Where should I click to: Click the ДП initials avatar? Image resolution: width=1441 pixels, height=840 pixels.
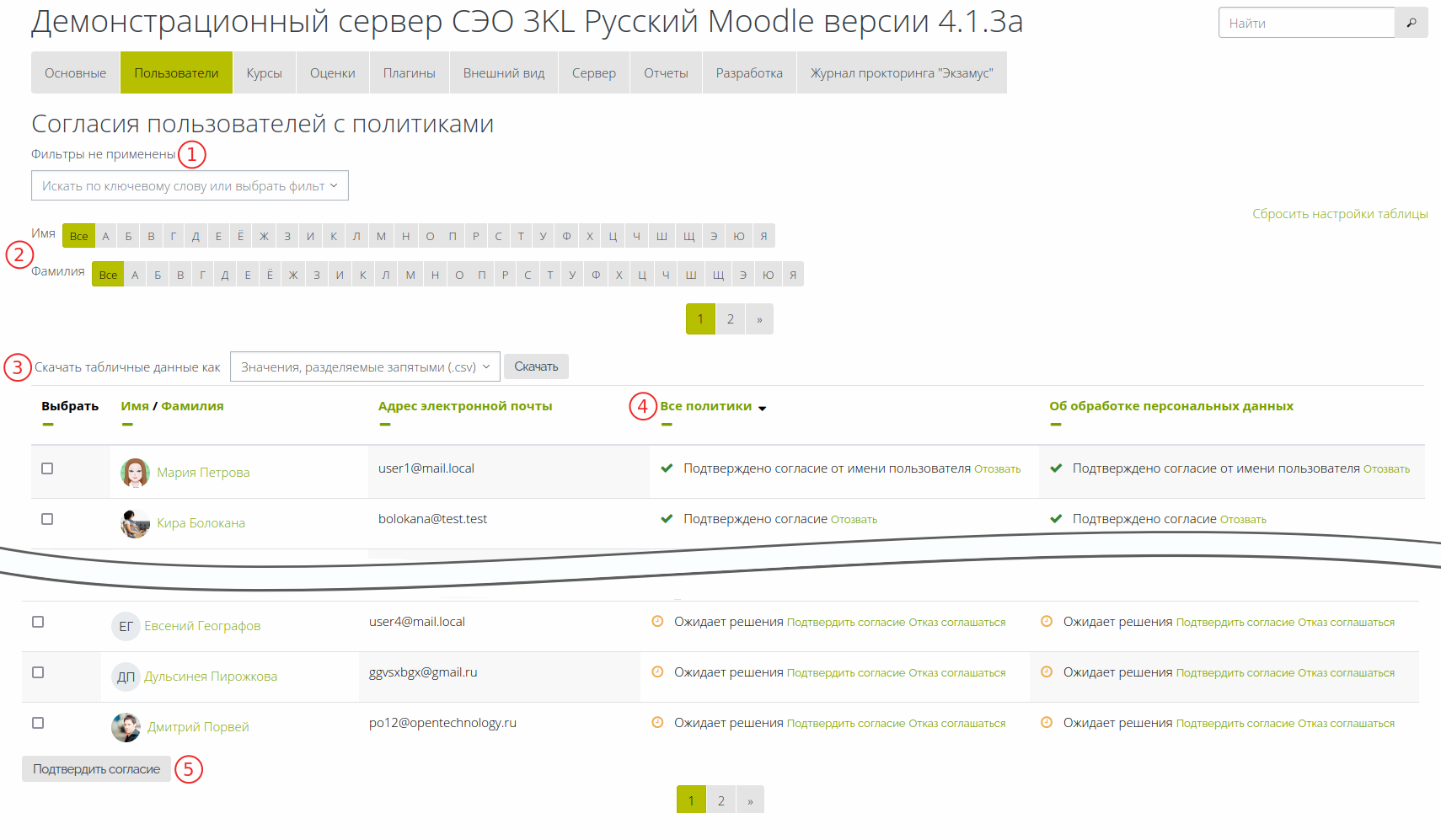coord(126,677)
